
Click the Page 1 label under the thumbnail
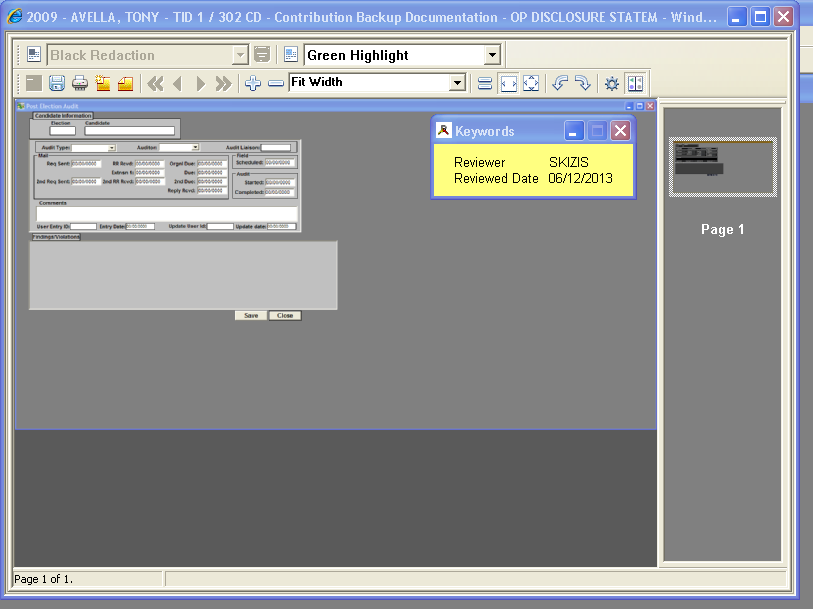723,230
